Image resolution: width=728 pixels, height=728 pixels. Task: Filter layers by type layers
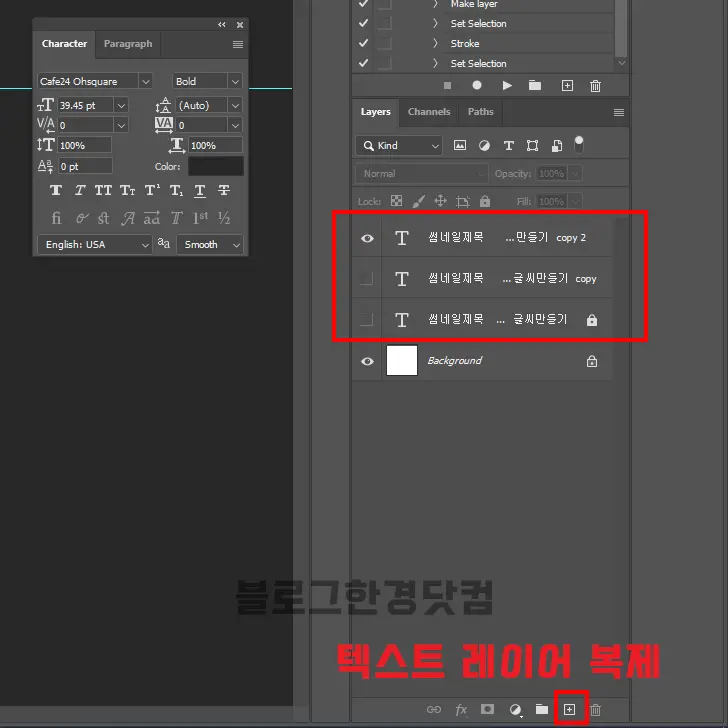click(x=509, y=146)
